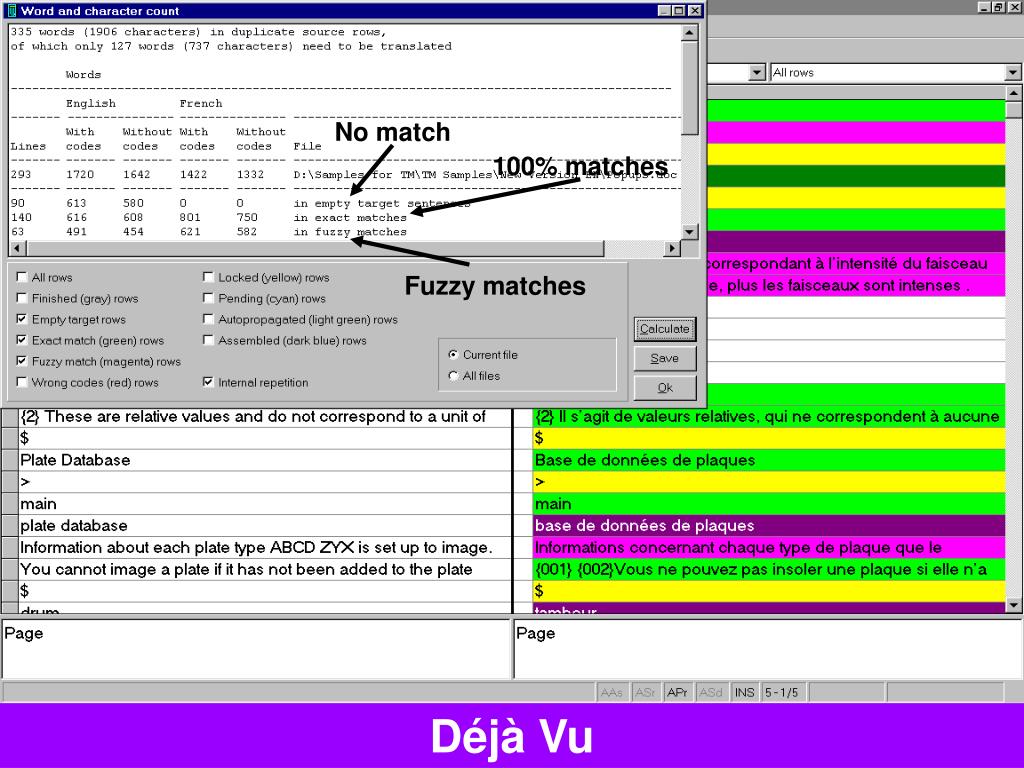Confirm the dialog with Ok
Image resolution: width=1024 pixels, height=768 pixels.
665,387
